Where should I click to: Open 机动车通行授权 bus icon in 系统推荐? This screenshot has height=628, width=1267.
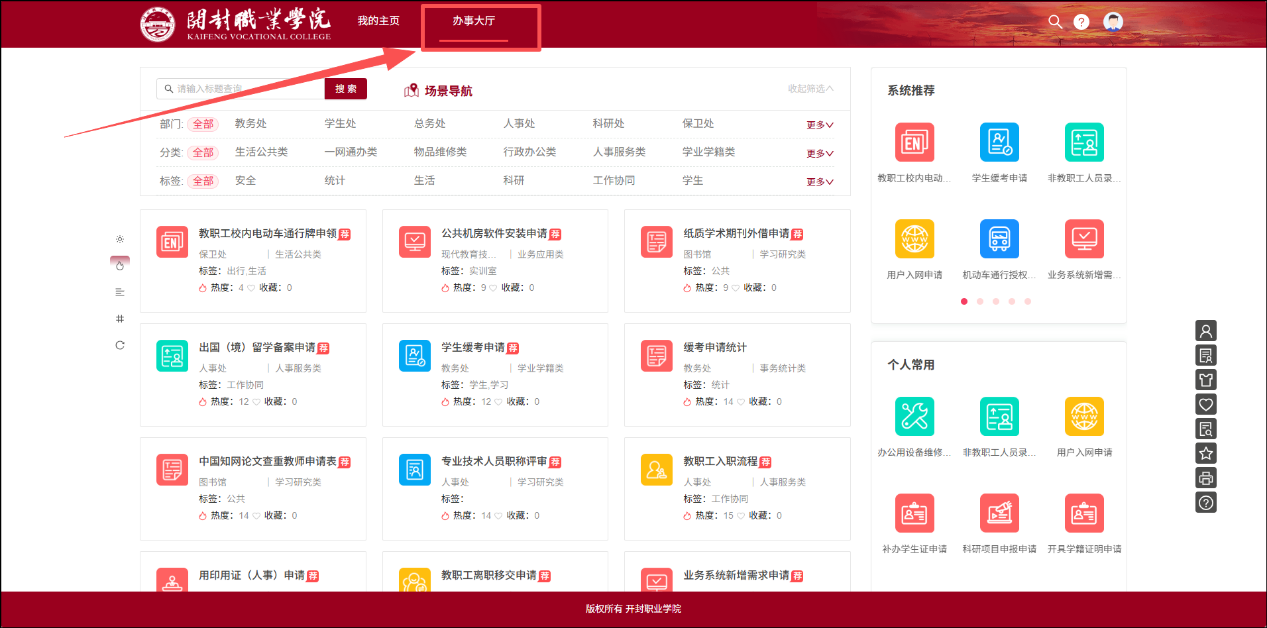coord(999,239)
